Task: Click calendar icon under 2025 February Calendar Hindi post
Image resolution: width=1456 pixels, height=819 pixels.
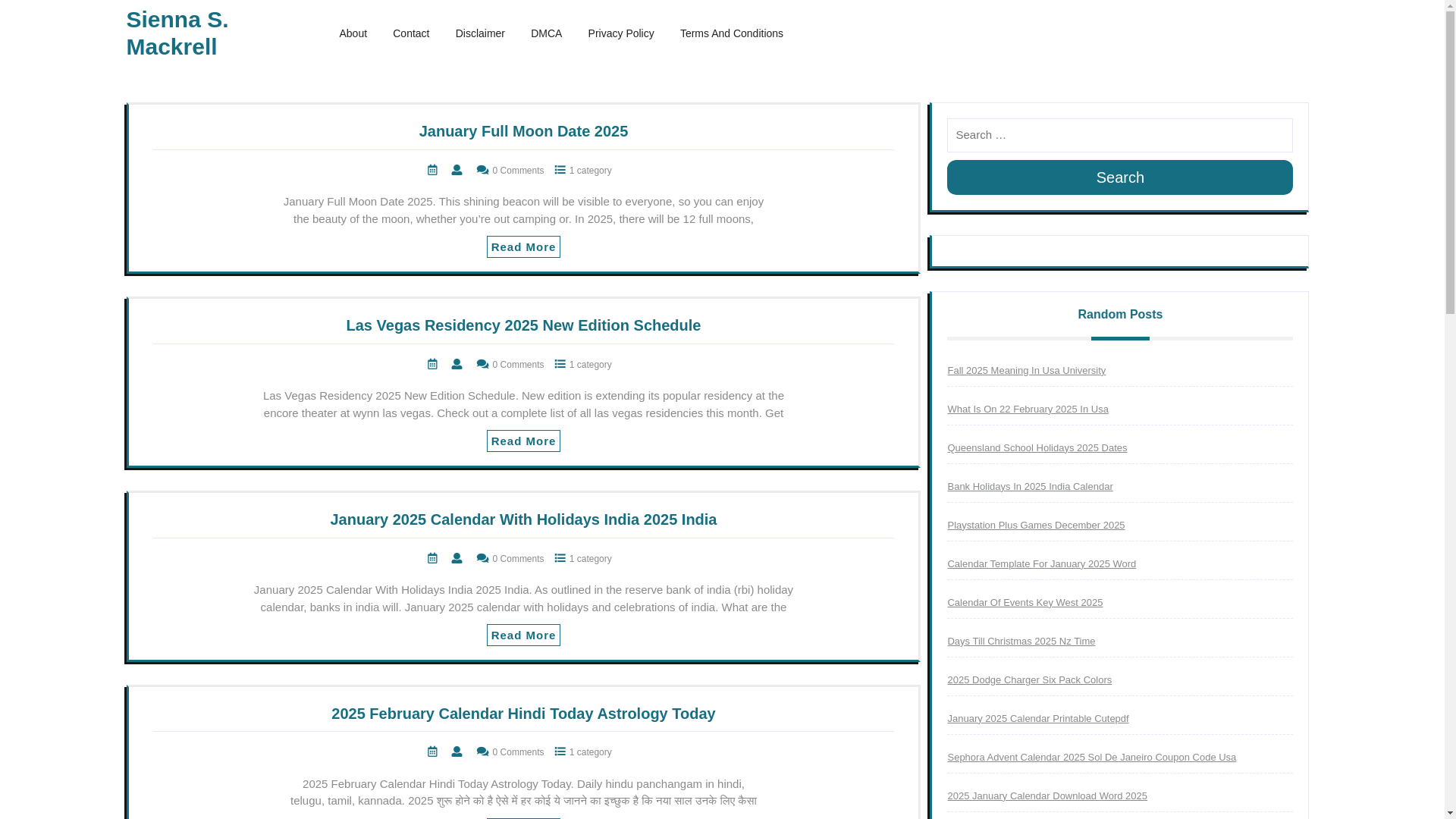Action: 432,752
